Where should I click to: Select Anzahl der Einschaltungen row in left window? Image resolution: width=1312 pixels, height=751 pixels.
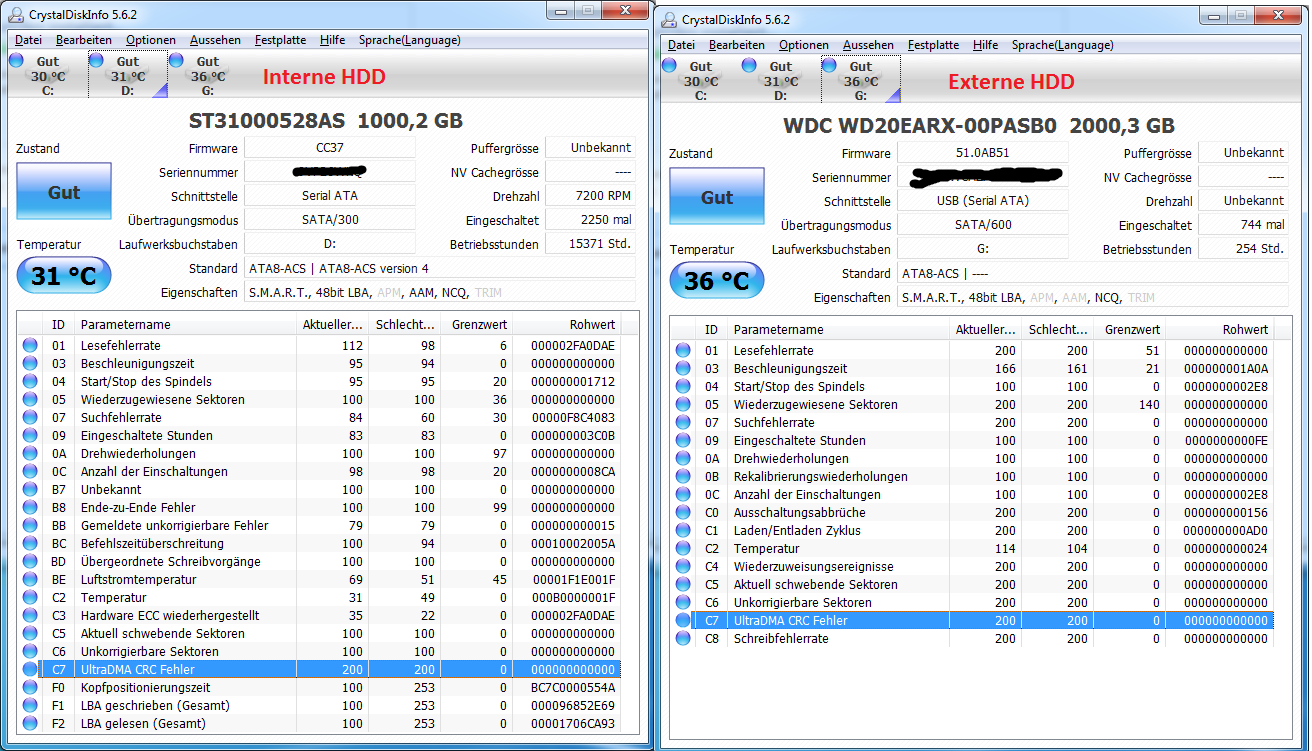pos(320,471)
